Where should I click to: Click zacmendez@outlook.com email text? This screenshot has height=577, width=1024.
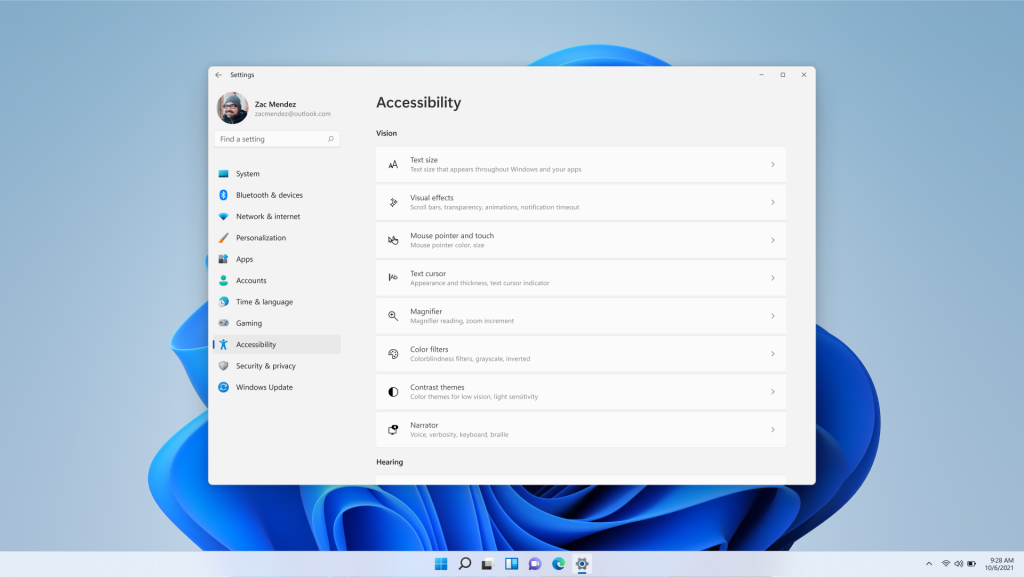pos(293,114)
